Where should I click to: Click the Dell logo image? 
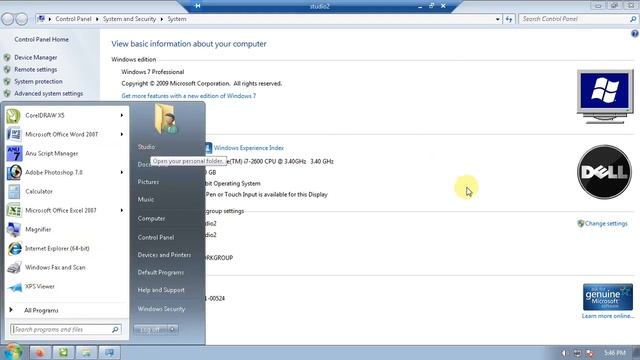[604, 172]
